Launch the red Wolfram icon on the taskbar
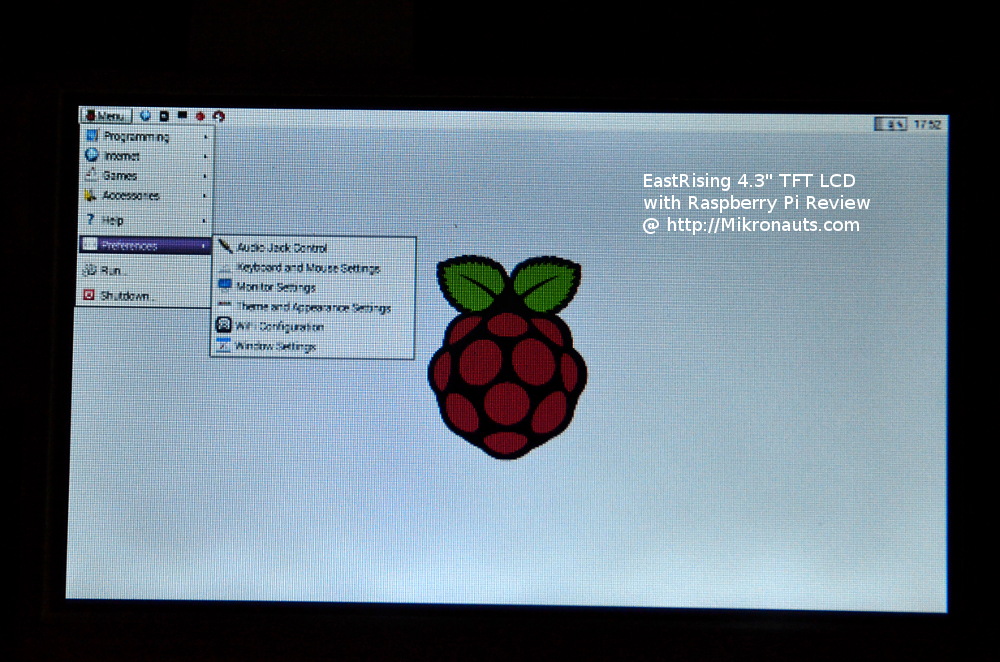 [x=219, y=116]
